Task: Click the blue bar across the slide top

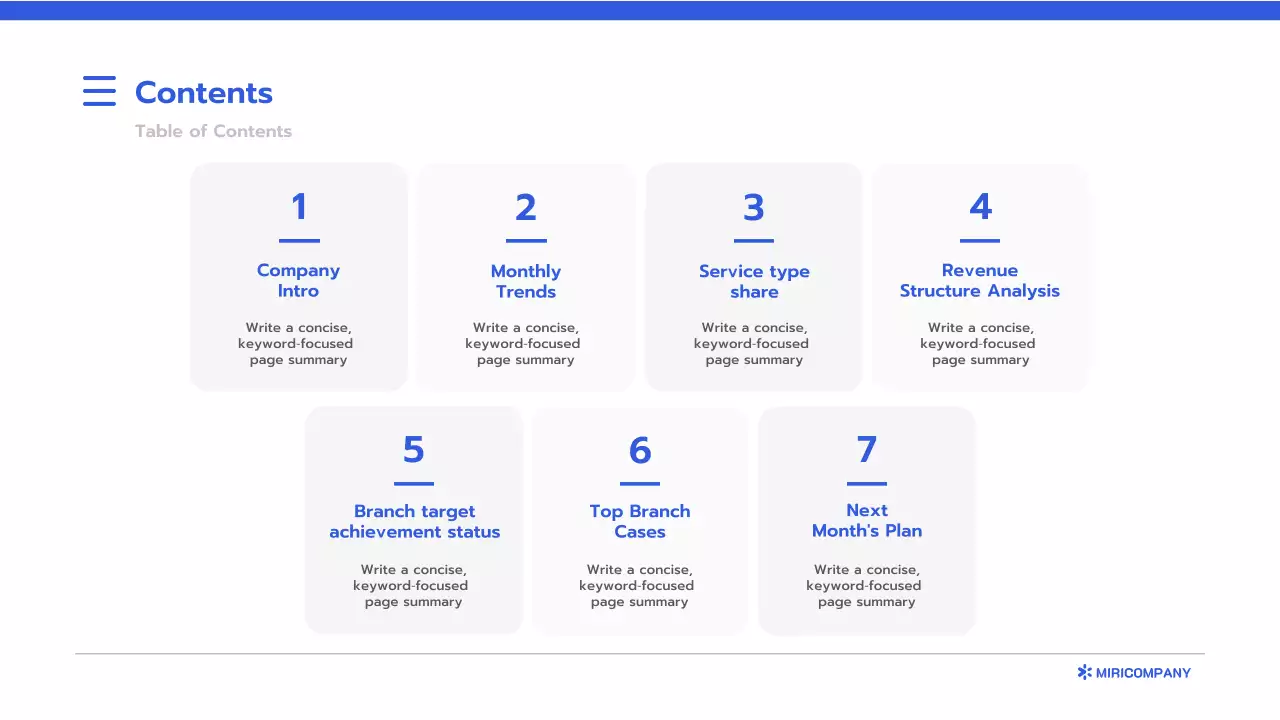Action: 640,10
